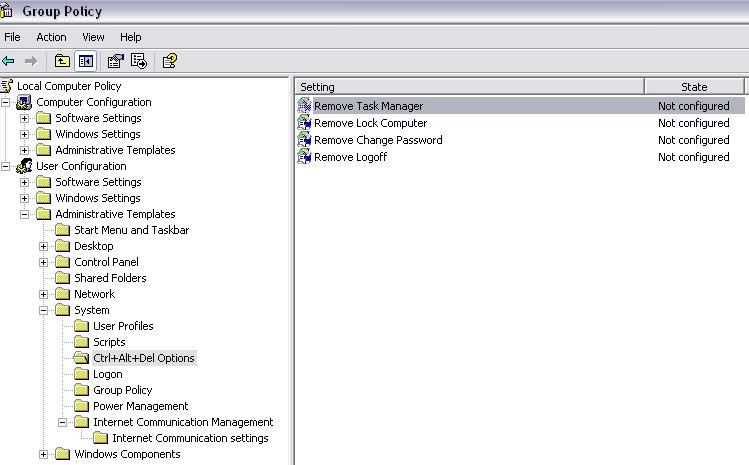
Task: Sort by the Setting column header
Action: point(470,87)
